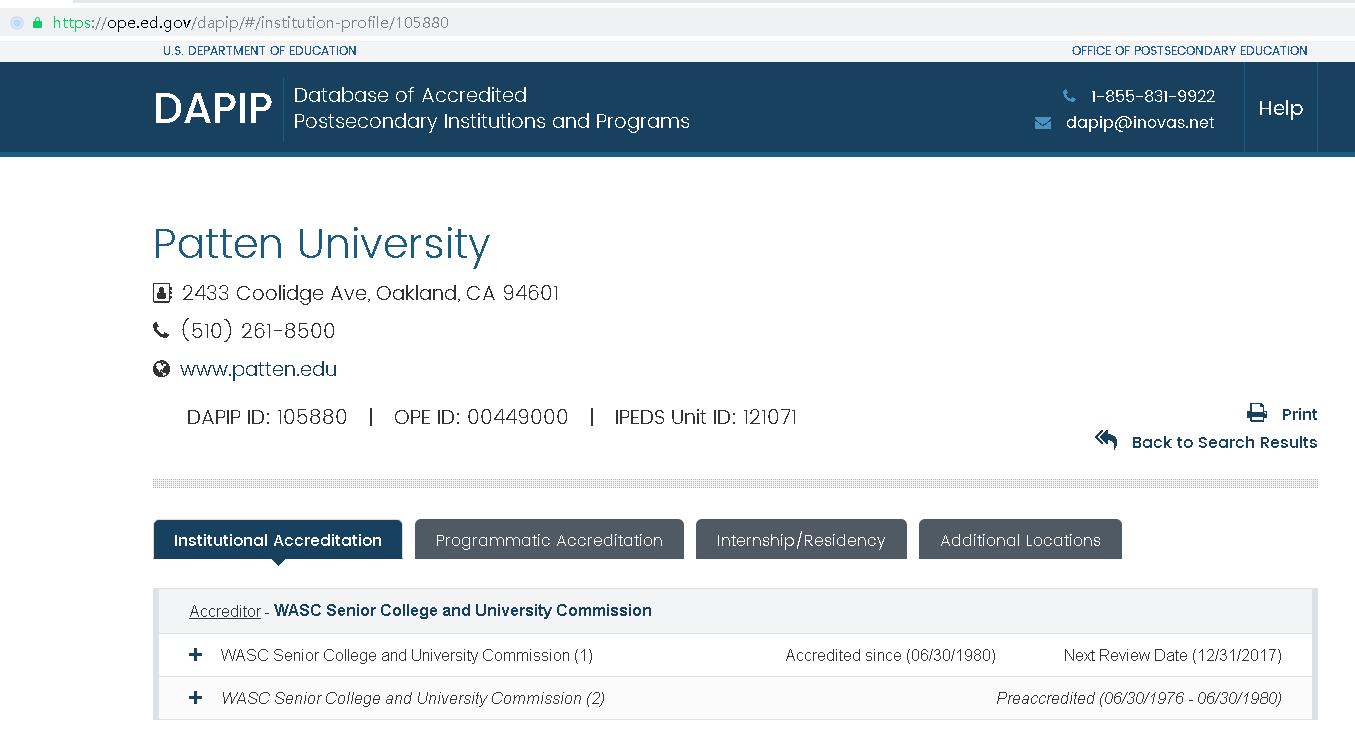The height and width of the screenshot is (755, 1355).
Task: Click the envelope icon beside dapip@inovas.net
Action: 1043,123
